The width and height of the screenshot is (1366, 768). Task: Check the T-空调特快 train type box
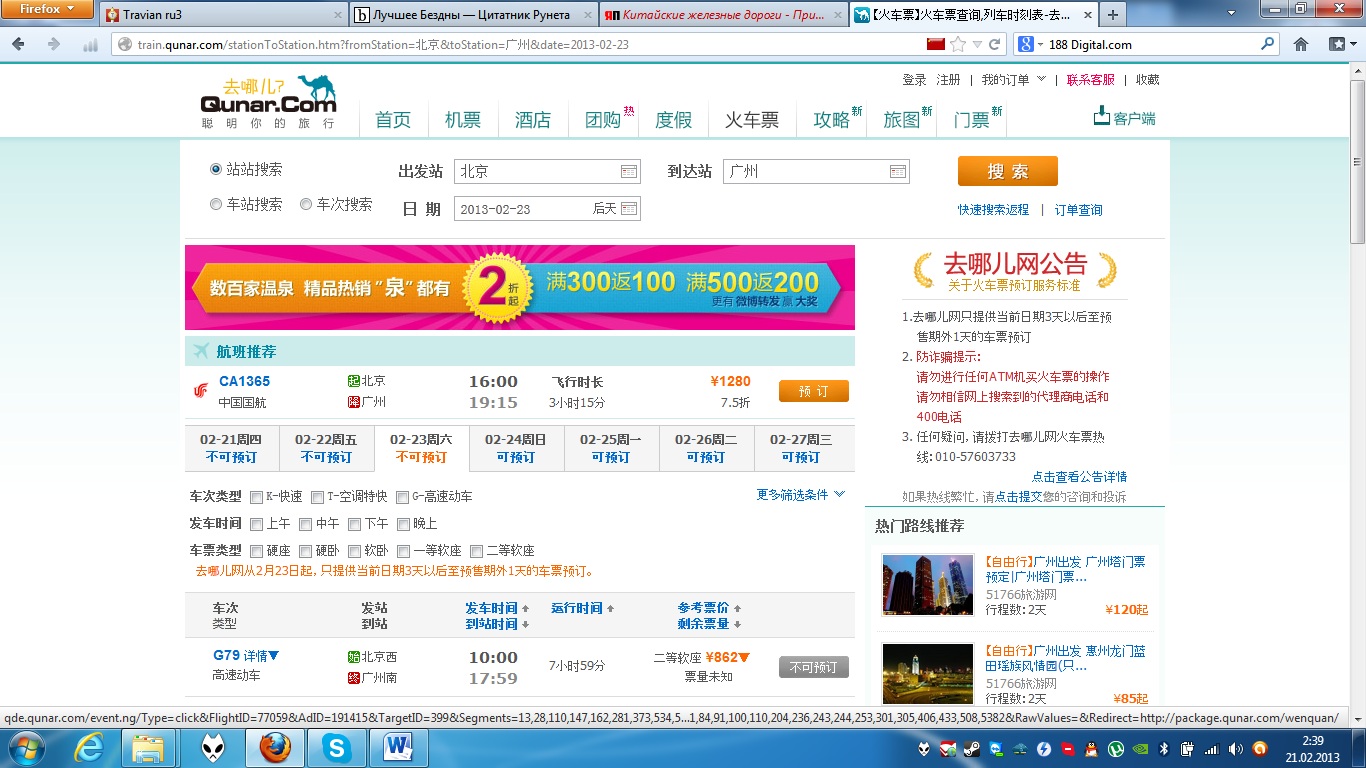tap(317, 497)
